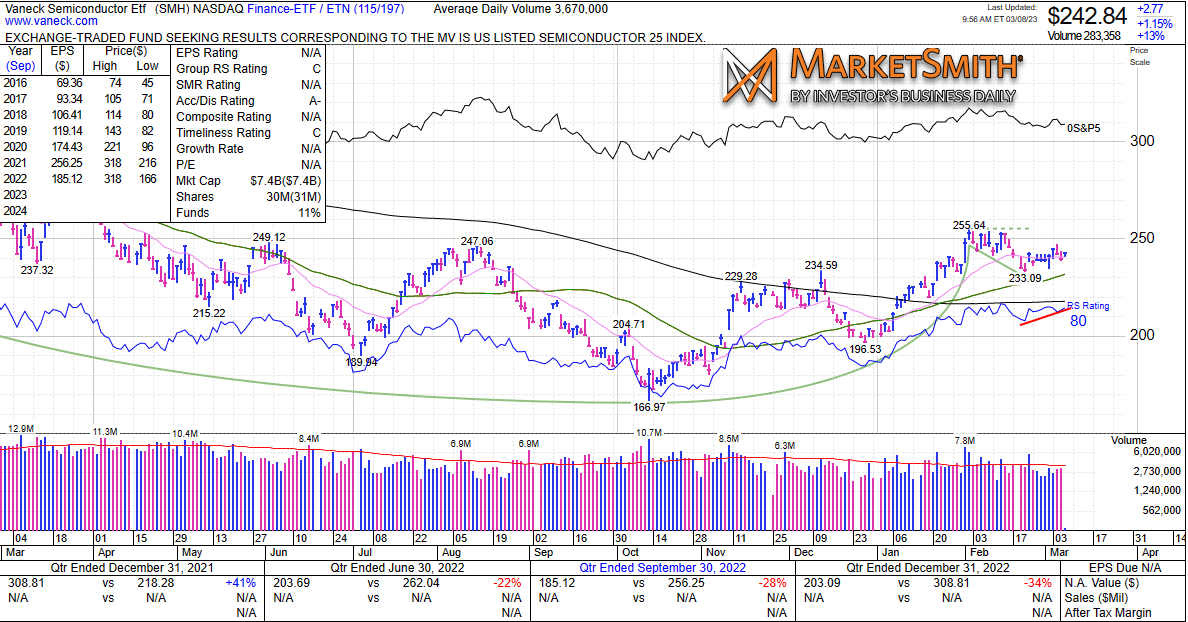Click the 562,000 volume scale value
1188x622 pixels.
click(1161, 510)
